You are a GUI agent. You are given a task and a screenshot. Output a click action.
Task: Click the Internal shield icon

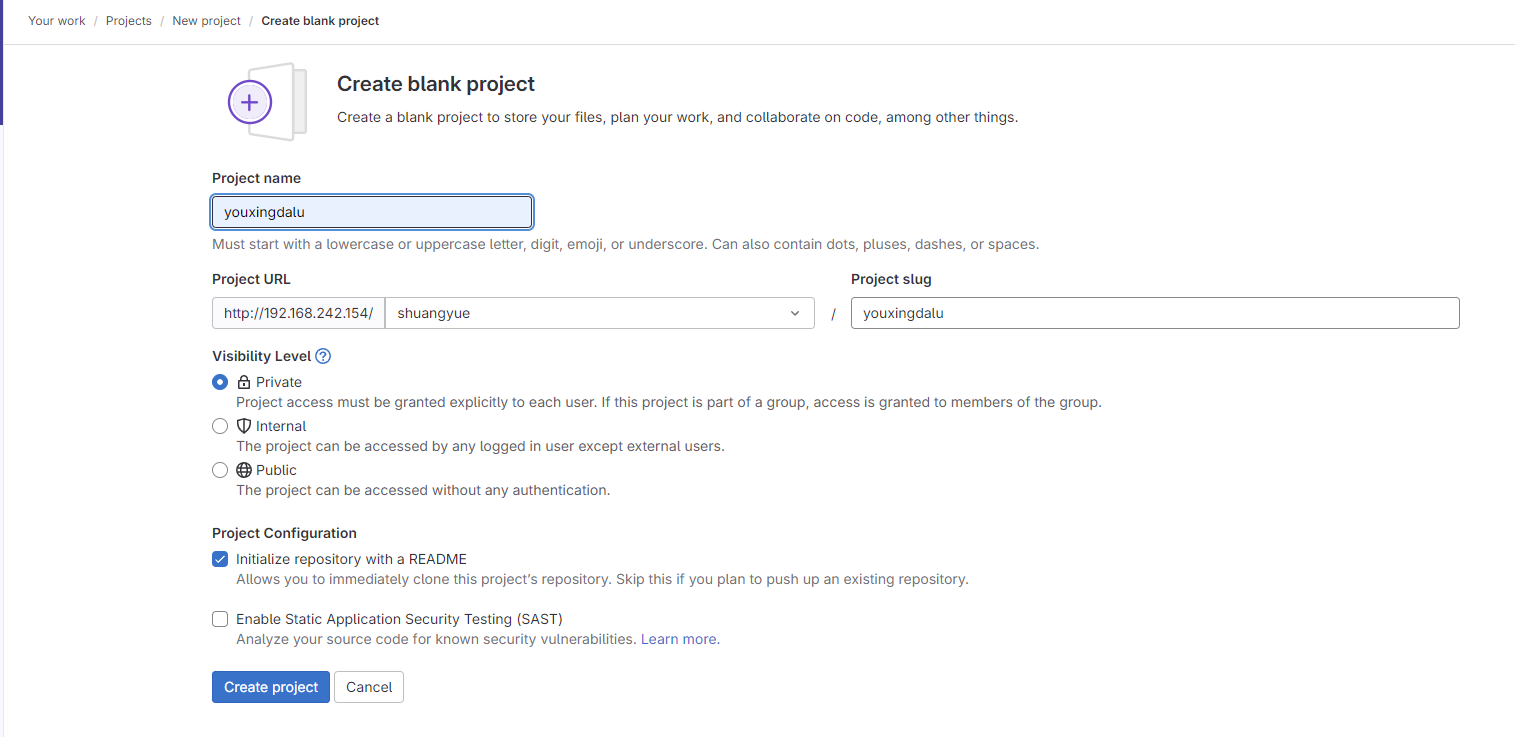(244, 426)
